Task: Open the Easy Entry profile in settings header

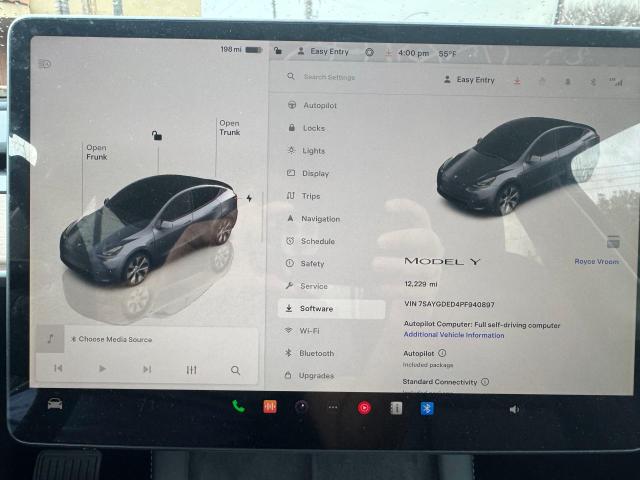Action: click(469, 80)
